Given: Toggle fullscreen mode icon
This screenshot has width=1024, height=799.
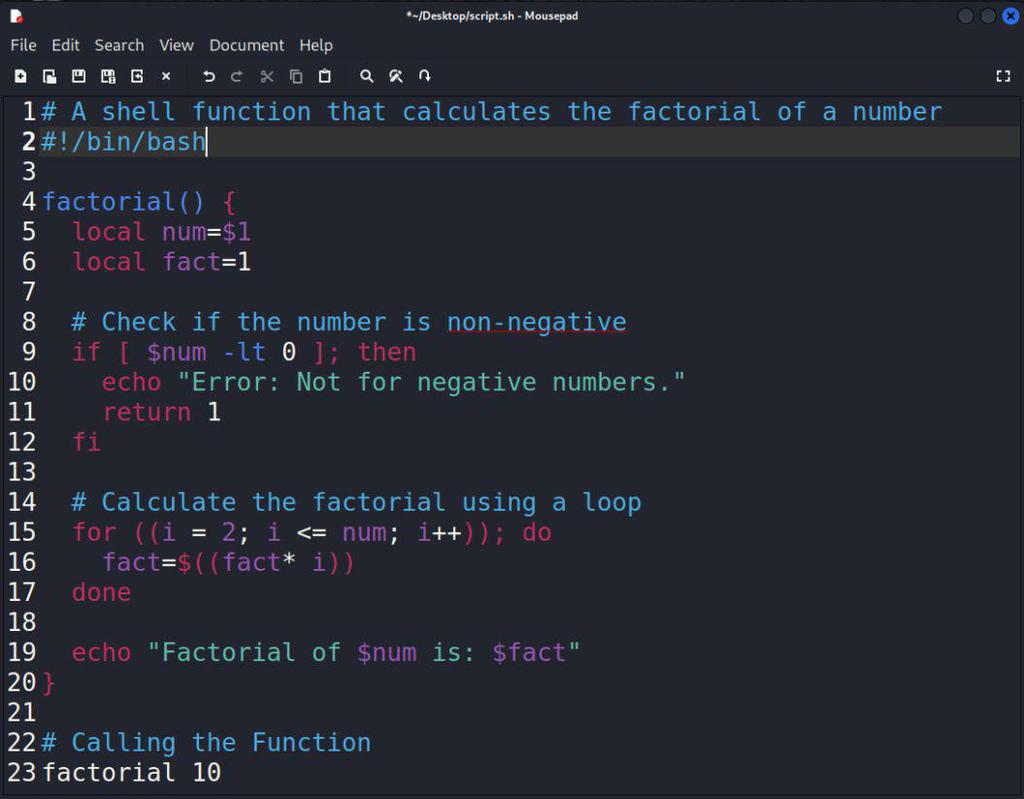Looking at the screenshot, I should (x=1003, y=76).
